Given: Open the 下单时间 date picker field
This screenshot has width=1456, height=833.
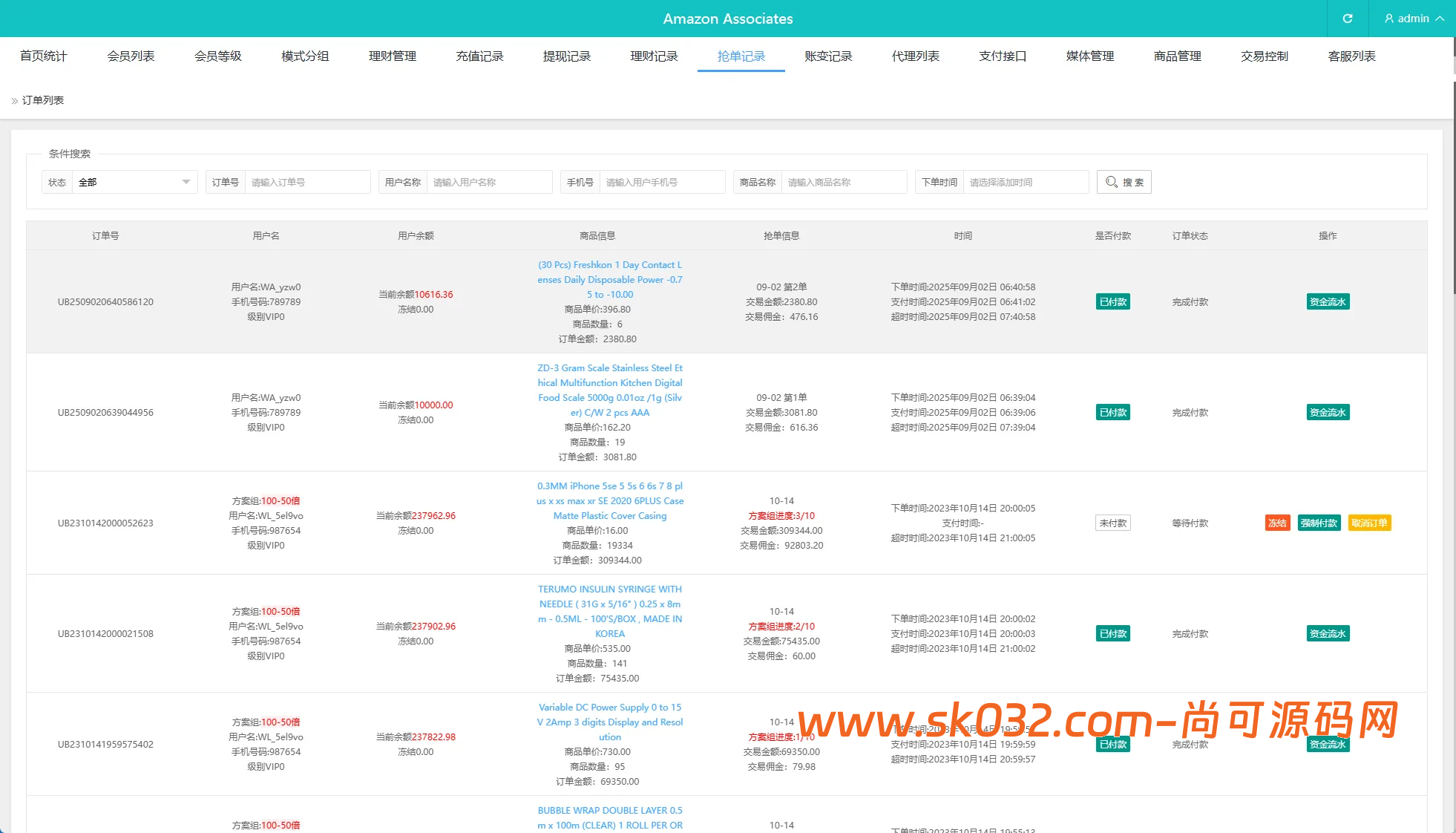Looking at the screenshot, I should (x=1025, y=182).
